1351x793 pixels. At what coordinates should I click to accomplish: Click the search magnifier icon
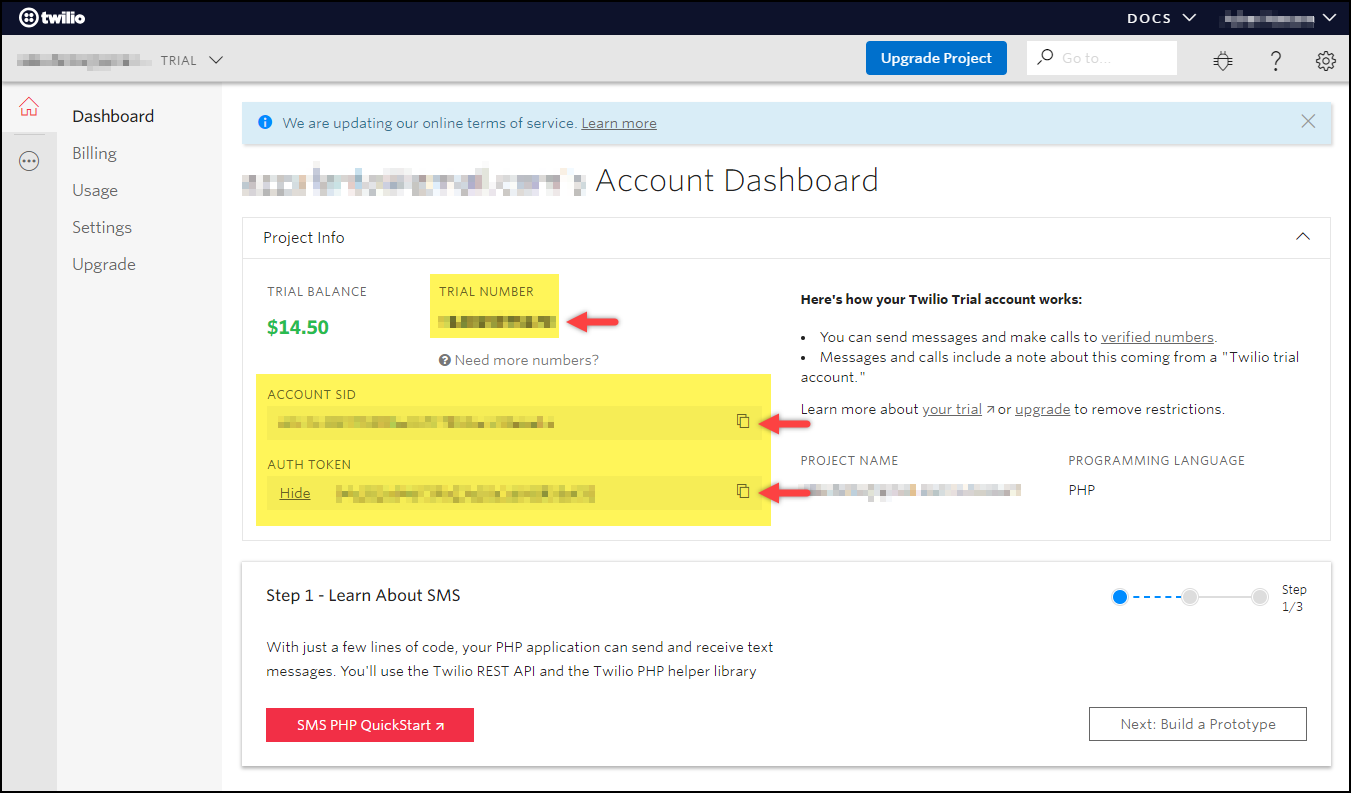point(1045,57)
